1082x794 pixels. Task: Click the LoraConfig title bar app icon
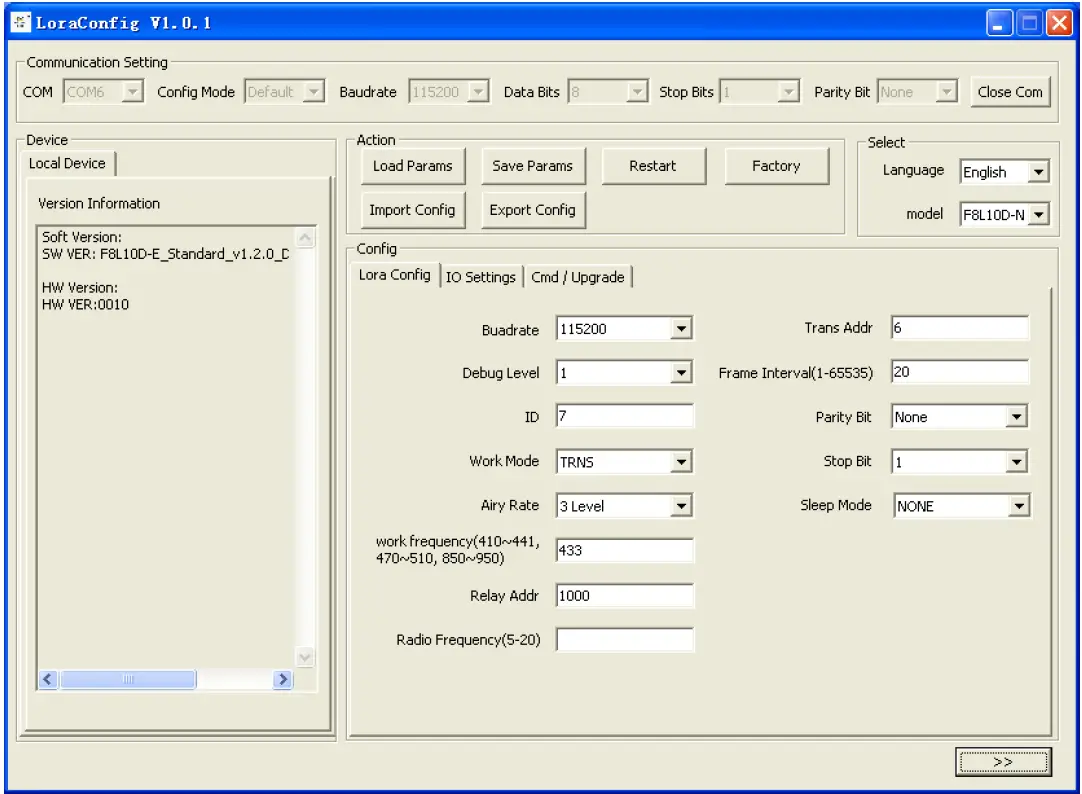(21, 22)
